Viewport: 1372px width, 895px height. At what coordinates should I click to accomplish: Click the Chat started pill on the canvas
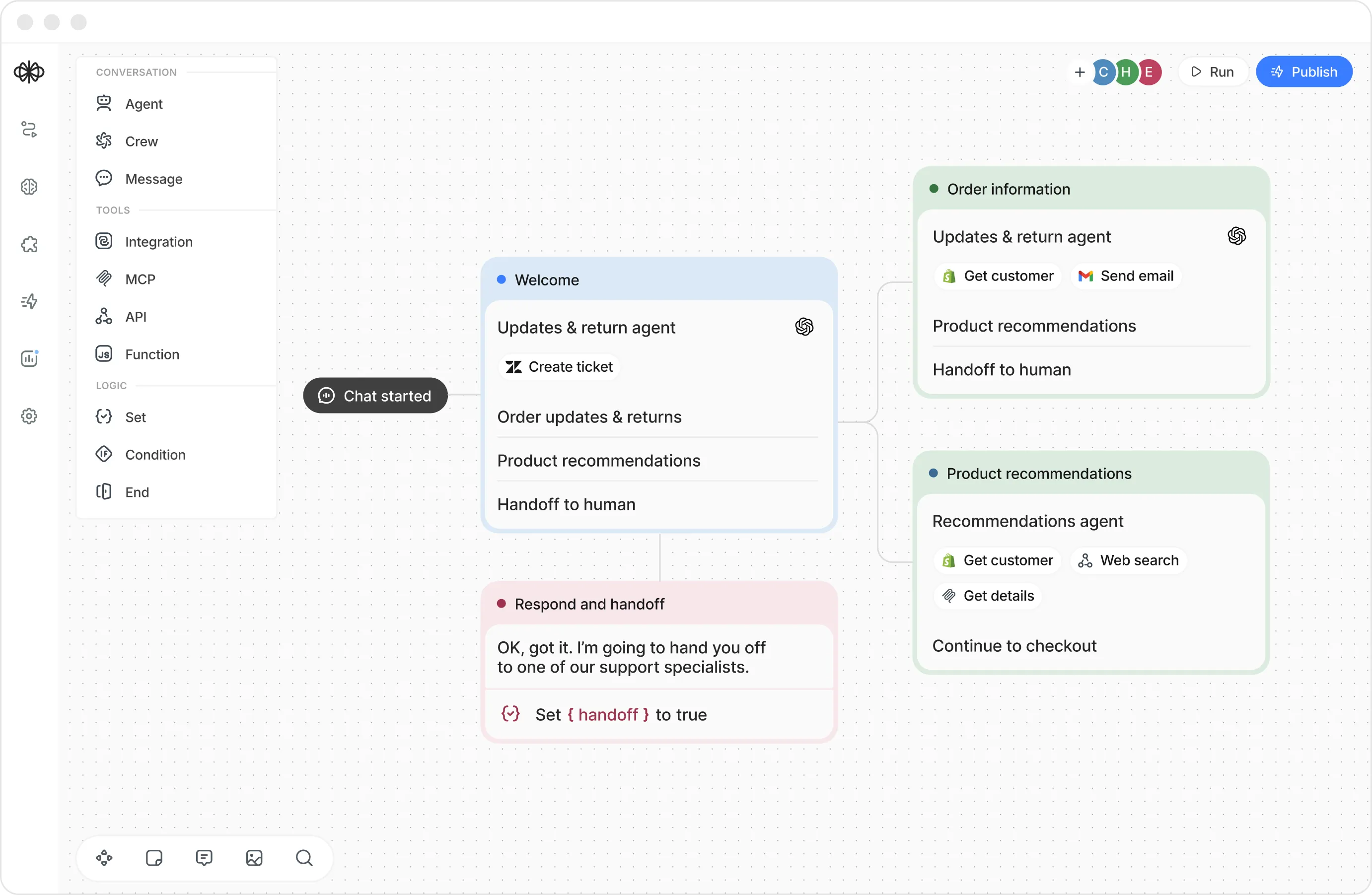[375, 395]
